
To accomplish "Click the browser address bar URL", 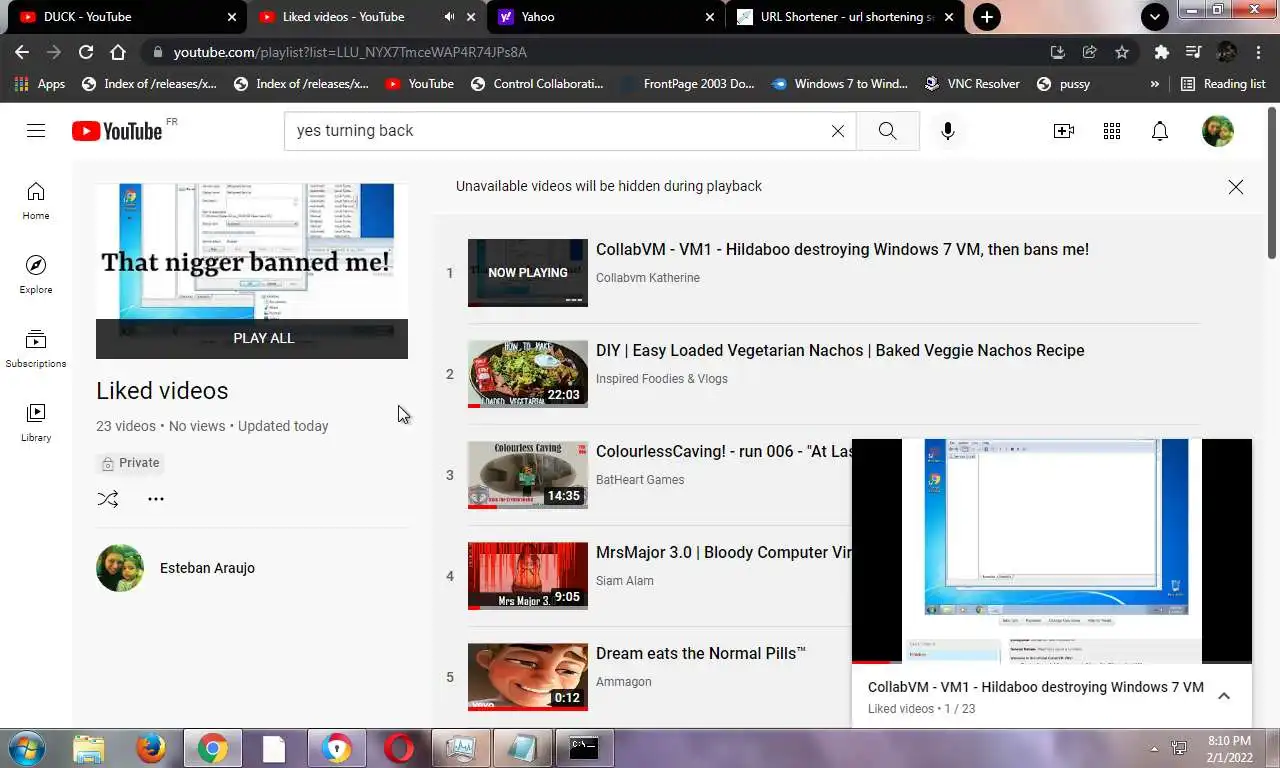I will click(x=350, y=52).
